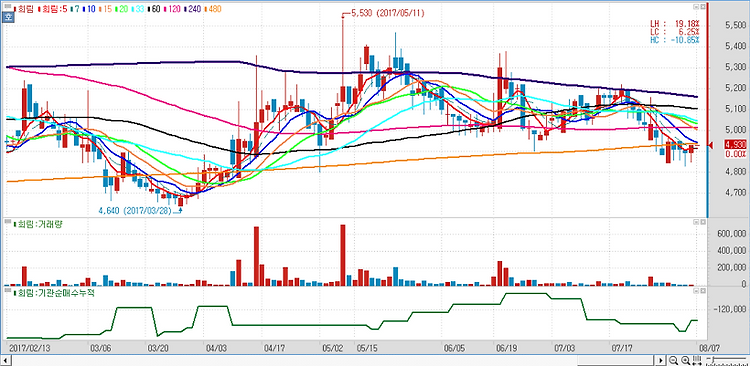750x366 pixels.
Task: Click the LH : 19.18% statistic
Action: pyautogui.click(x=674, y=23)
